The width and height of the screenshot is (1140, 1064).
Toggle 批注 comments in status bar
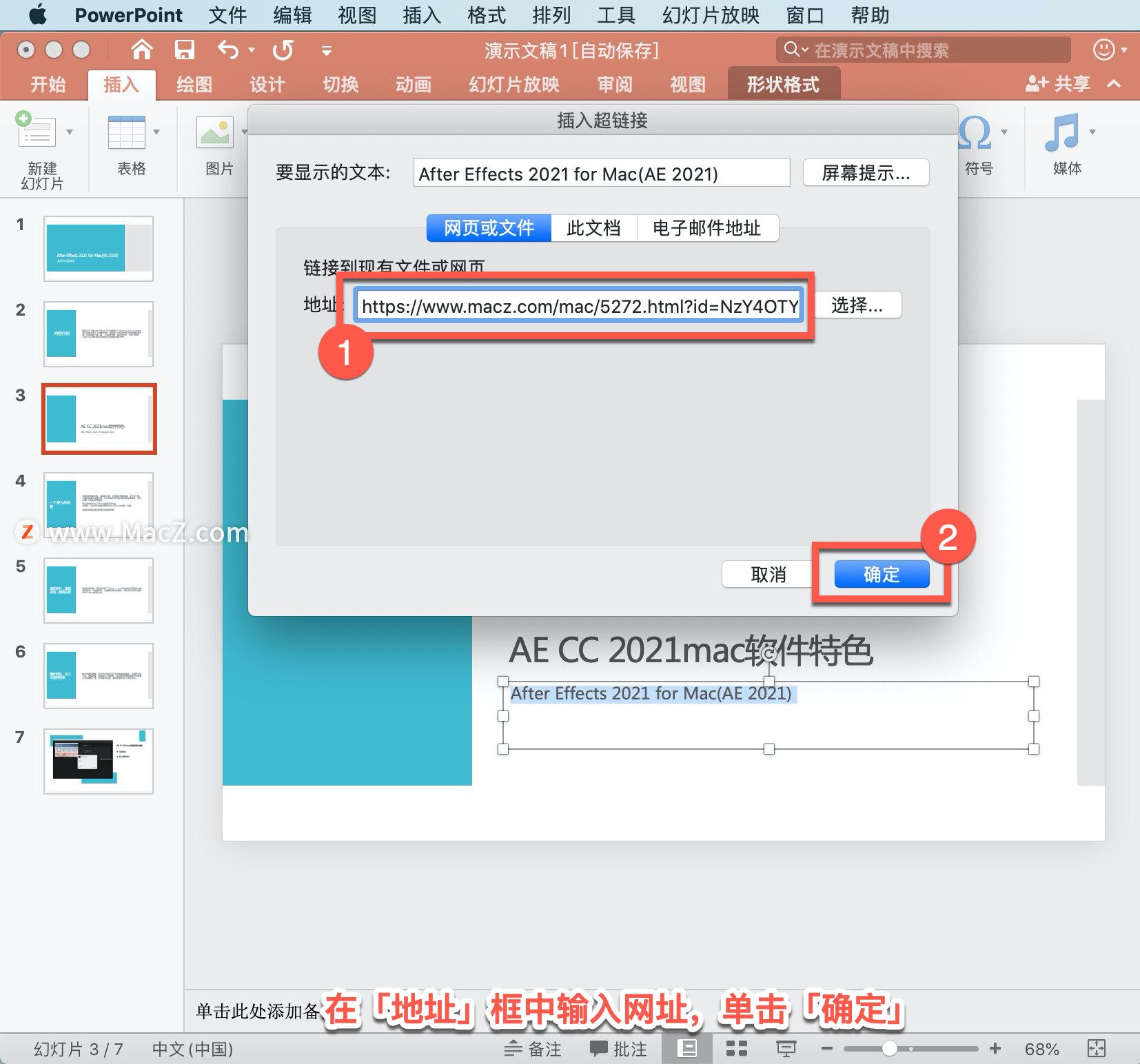pos(619,1049)
